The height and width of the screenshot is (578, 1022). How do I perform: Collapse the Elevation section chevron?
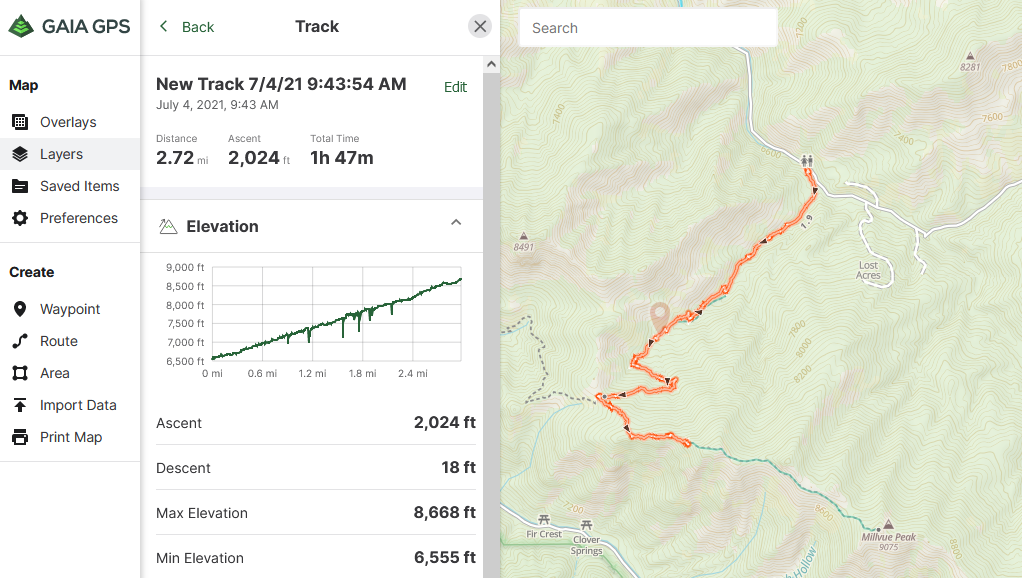tap(456, 222)
